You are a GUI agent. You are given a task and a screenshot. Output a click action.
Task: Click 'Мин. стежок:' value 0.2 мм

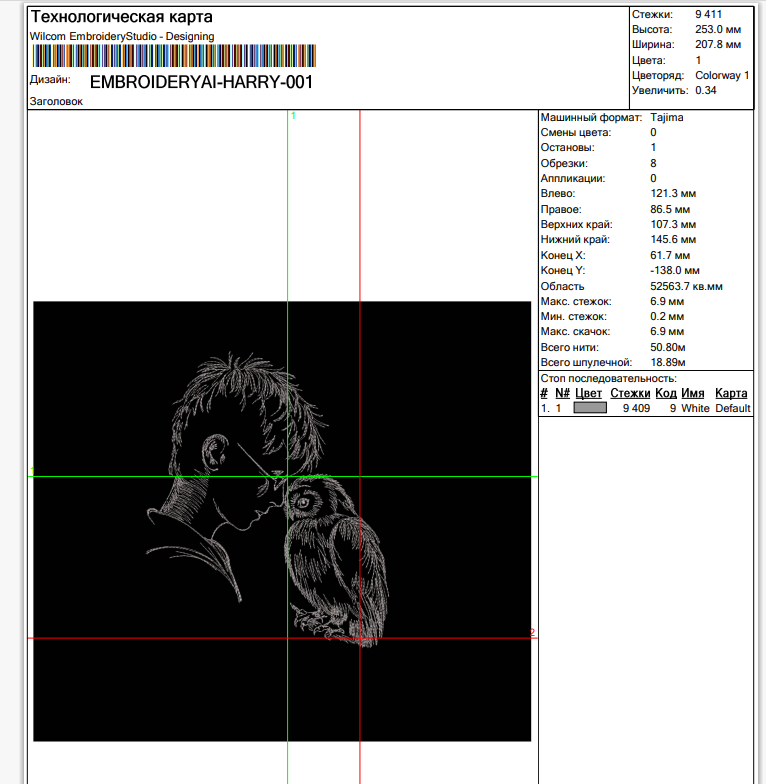pyautogui.click(x=667, y=316)
